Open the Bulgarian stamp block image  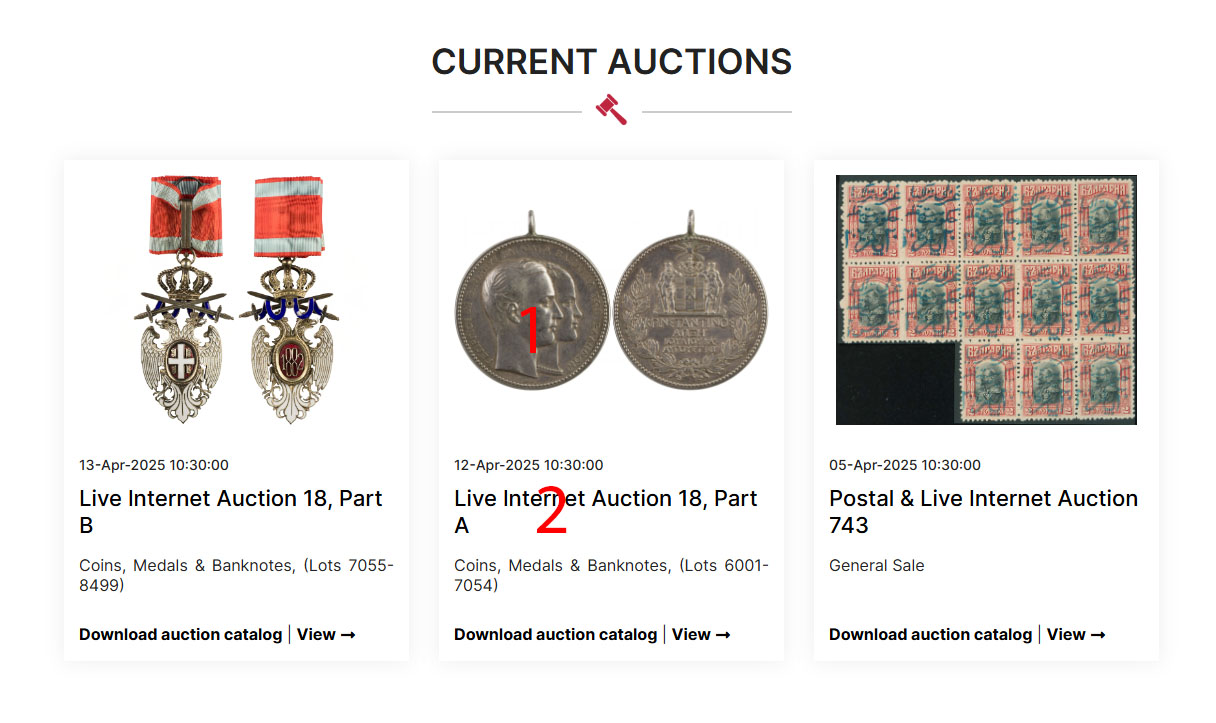986,300
